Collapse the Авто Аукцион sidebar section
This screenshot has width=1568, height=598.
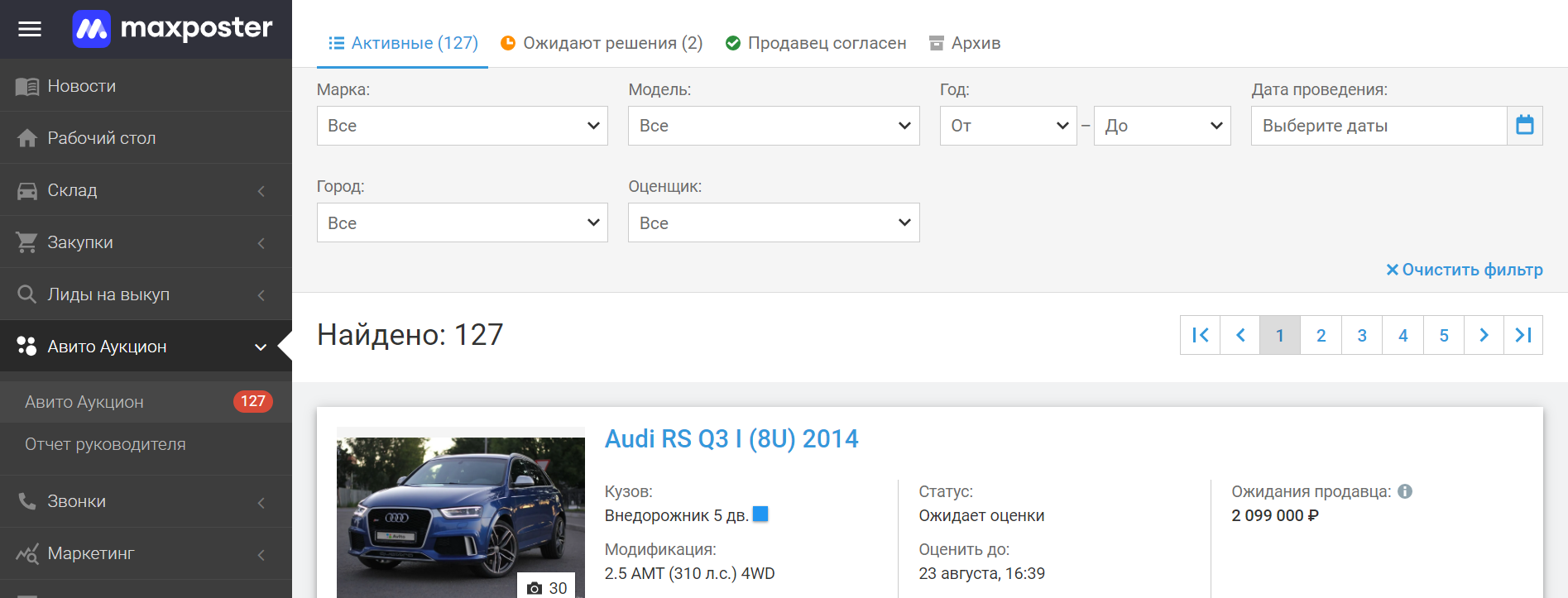[261, 347]
